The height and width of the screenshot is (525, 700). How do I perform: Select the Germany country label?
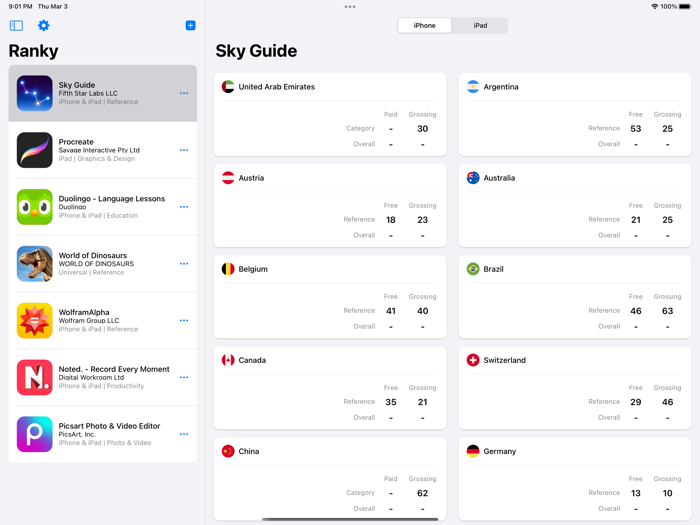click(500, 451)
